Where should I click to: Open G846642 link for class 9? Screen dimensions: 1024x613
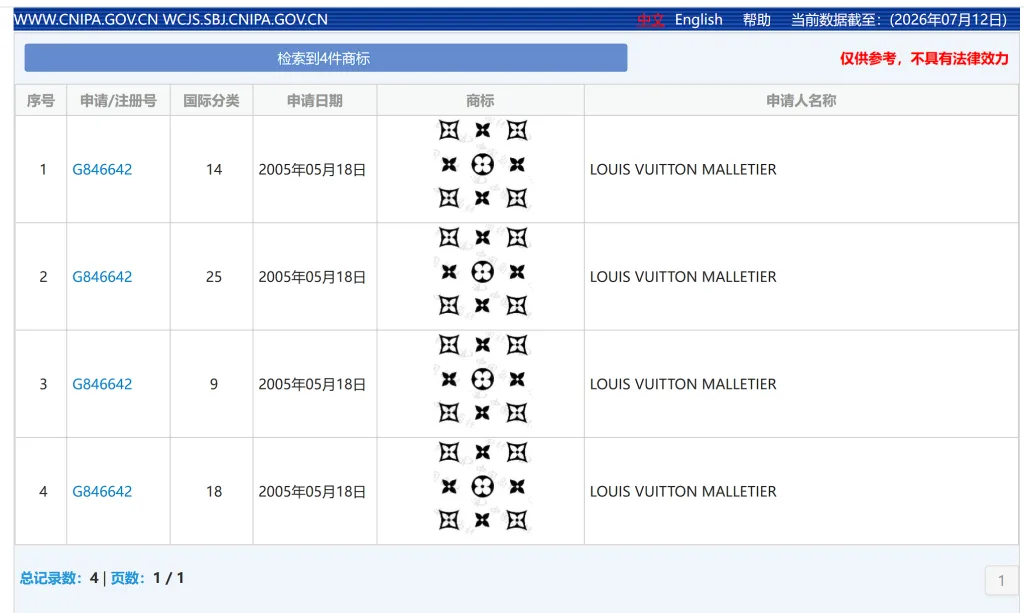102,384
